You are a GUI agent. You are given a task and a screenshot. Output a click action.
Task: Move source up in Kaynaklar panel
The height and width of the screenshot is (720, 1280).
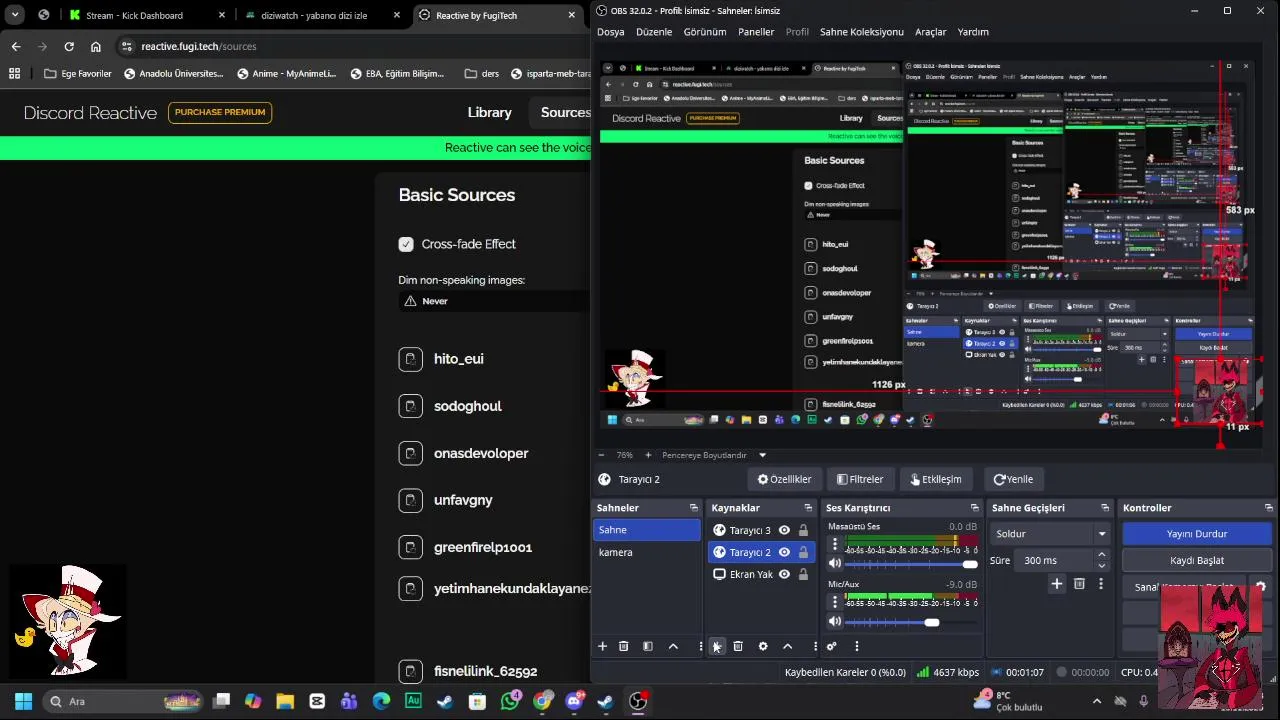point(787,646)
